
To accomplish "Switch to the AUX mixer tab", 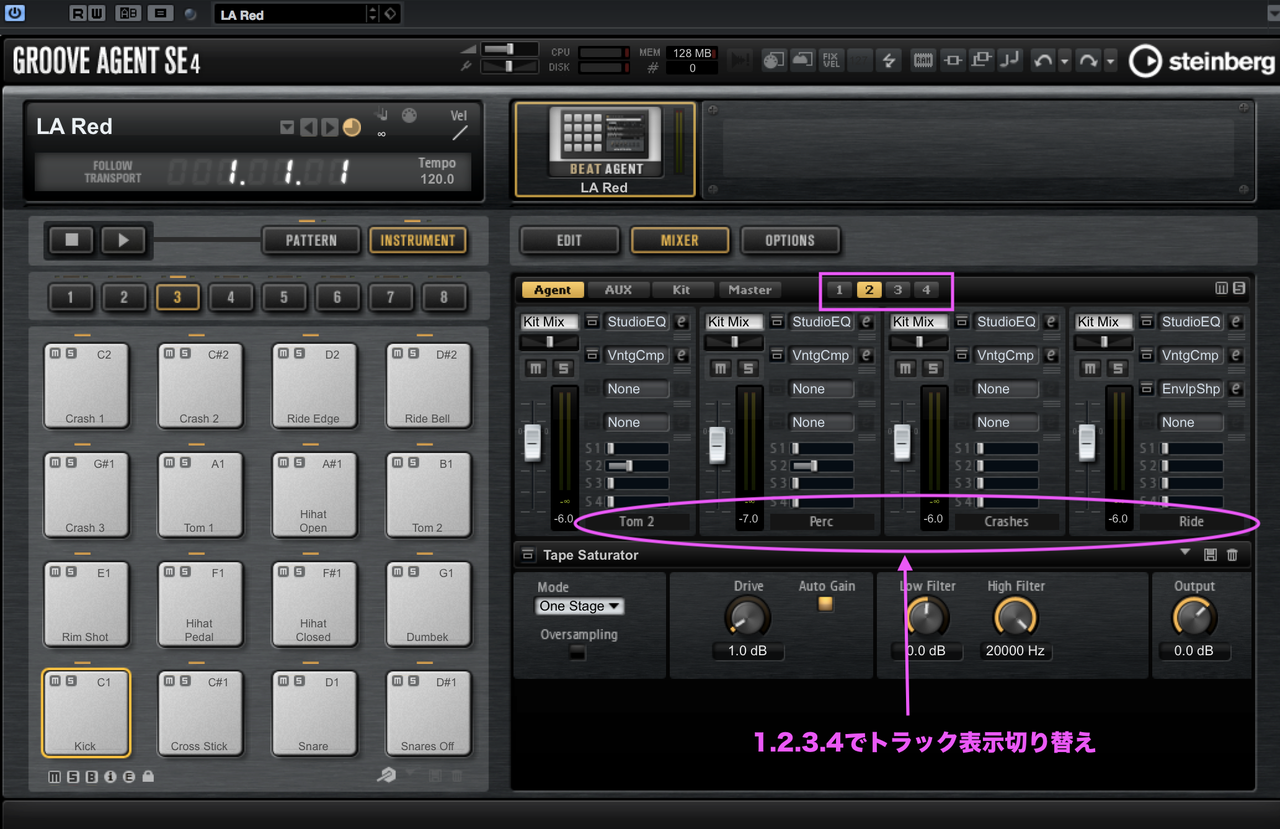I will click(x=618, y=290).
